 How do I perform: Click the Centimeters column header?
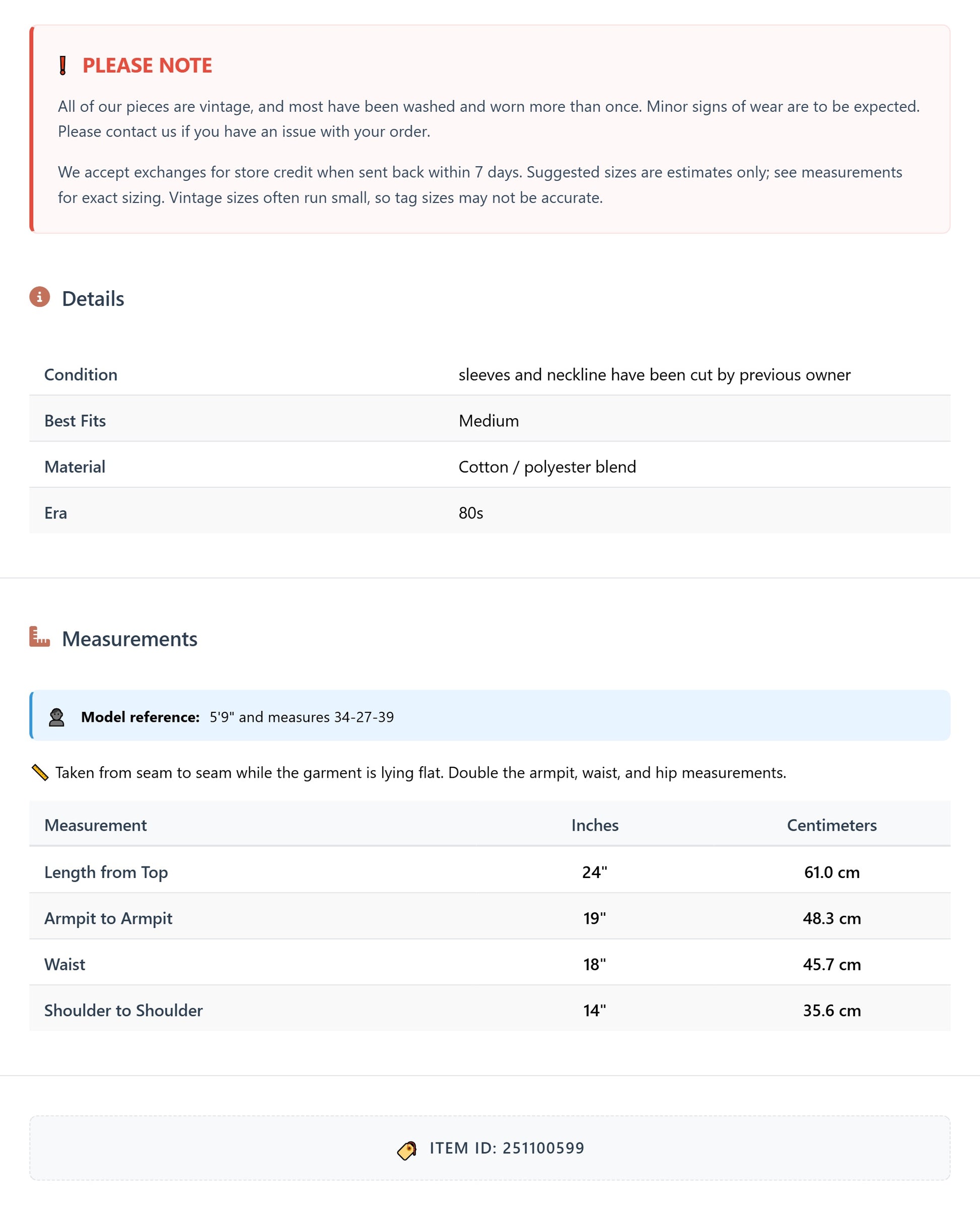(831, 825)
